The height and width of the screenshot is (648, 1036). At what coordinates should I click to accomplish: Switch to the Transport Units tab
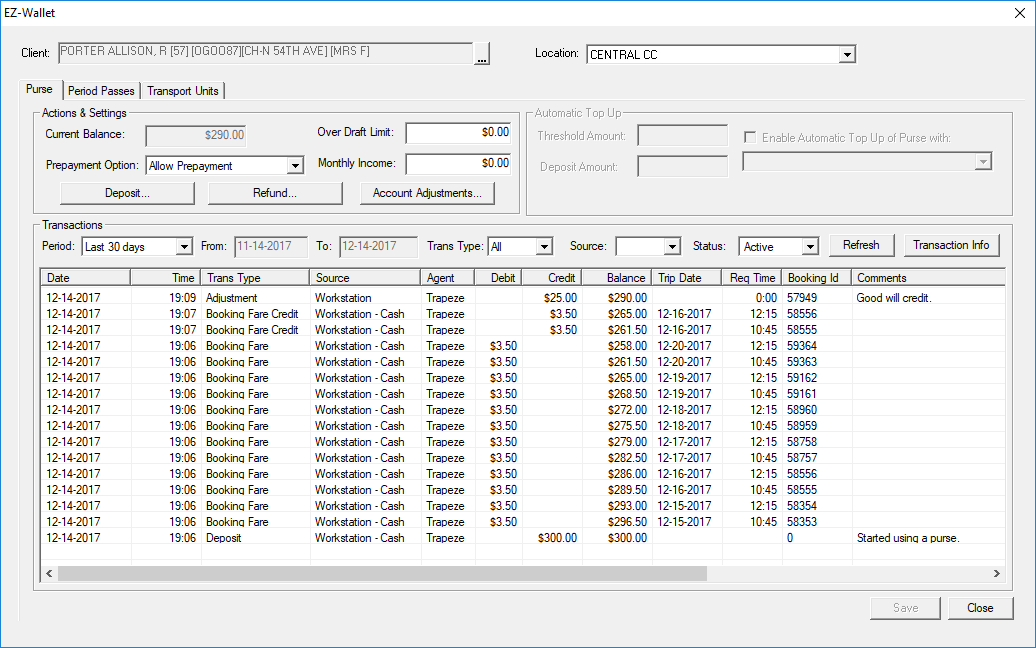click(183, 90)
